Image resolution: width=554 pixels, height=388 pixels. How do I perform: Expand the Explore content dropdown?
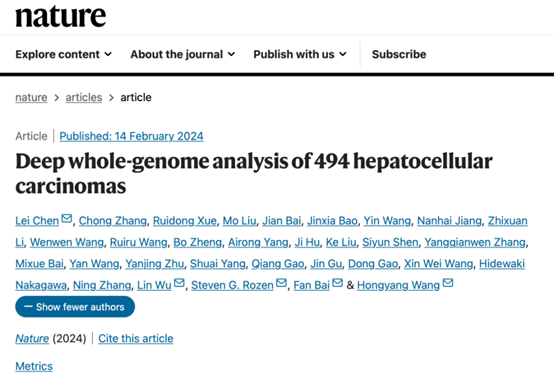(64, 54)
